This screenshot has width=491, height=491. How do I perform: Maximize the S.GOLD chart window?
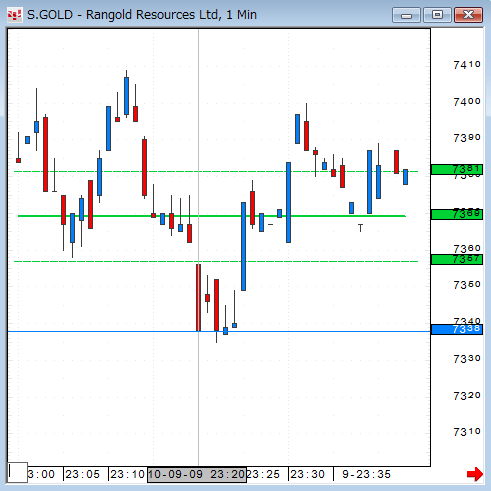pyautogui.click(x=437, y=15)
